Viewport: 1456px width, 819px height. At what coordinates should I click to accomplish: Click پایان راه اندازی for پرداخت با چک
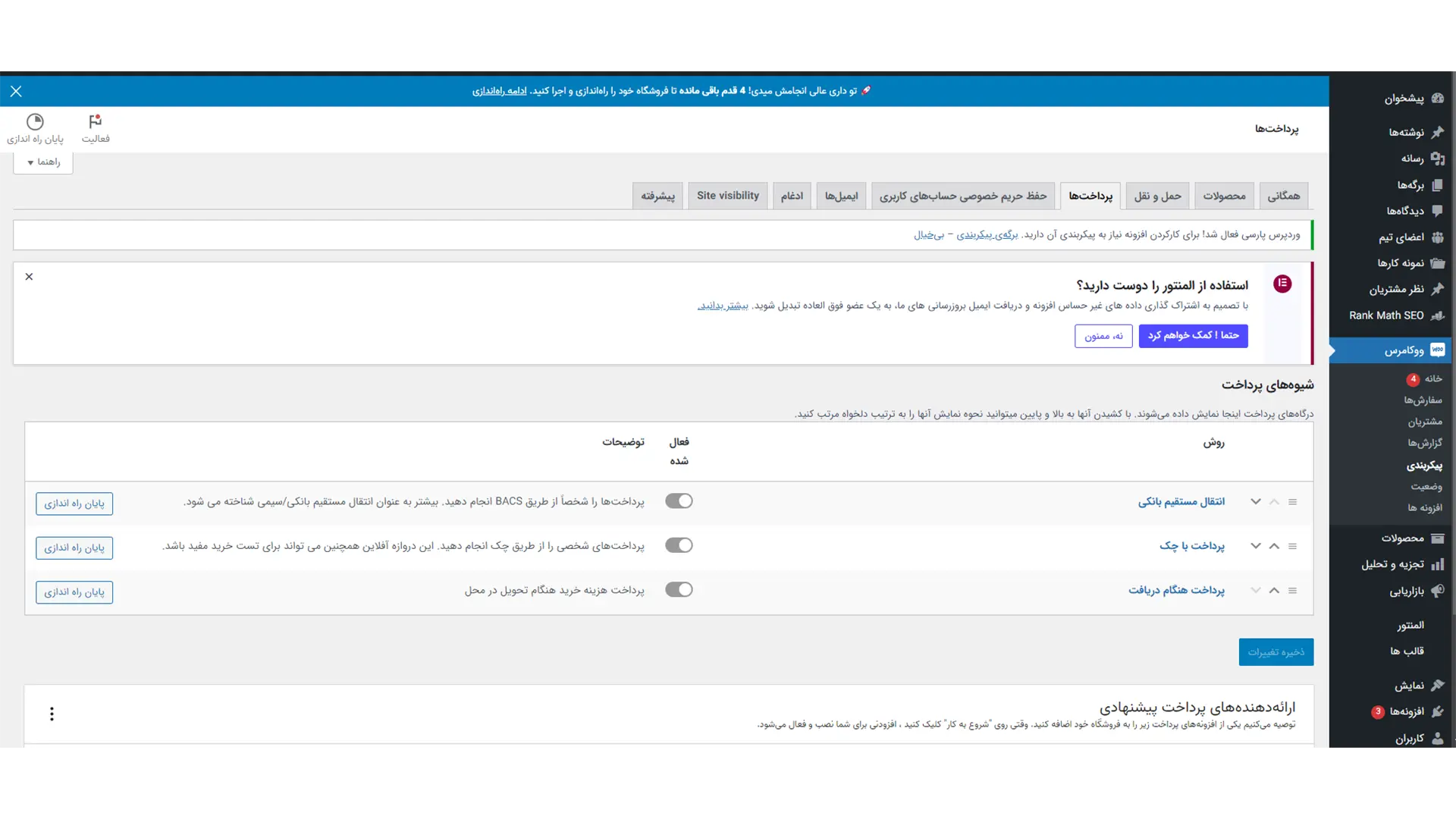point(74,548)
